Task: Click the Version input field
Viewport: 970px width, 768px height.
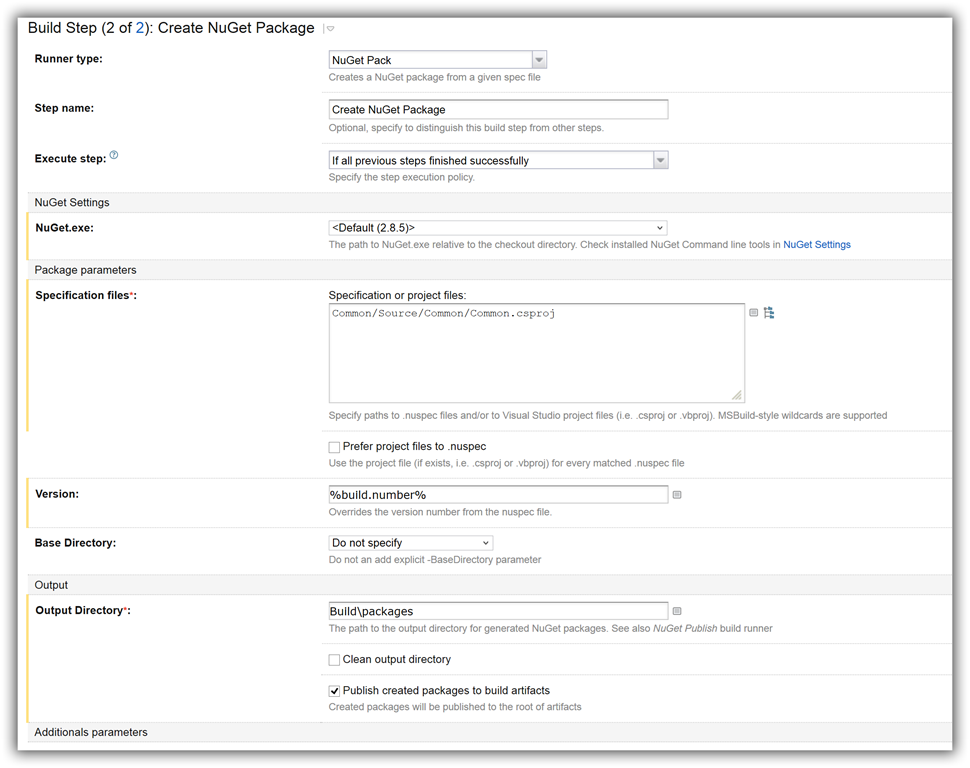Action: pyautogui.click(x=498, y=494)
